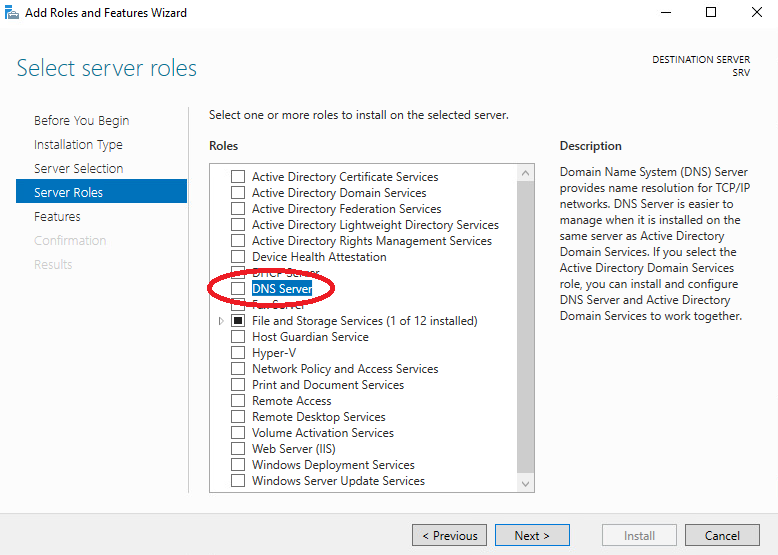Tick Volume Activation Services checkbox
The width and height of the screenshot is (778, 555).
click(238, 432)
